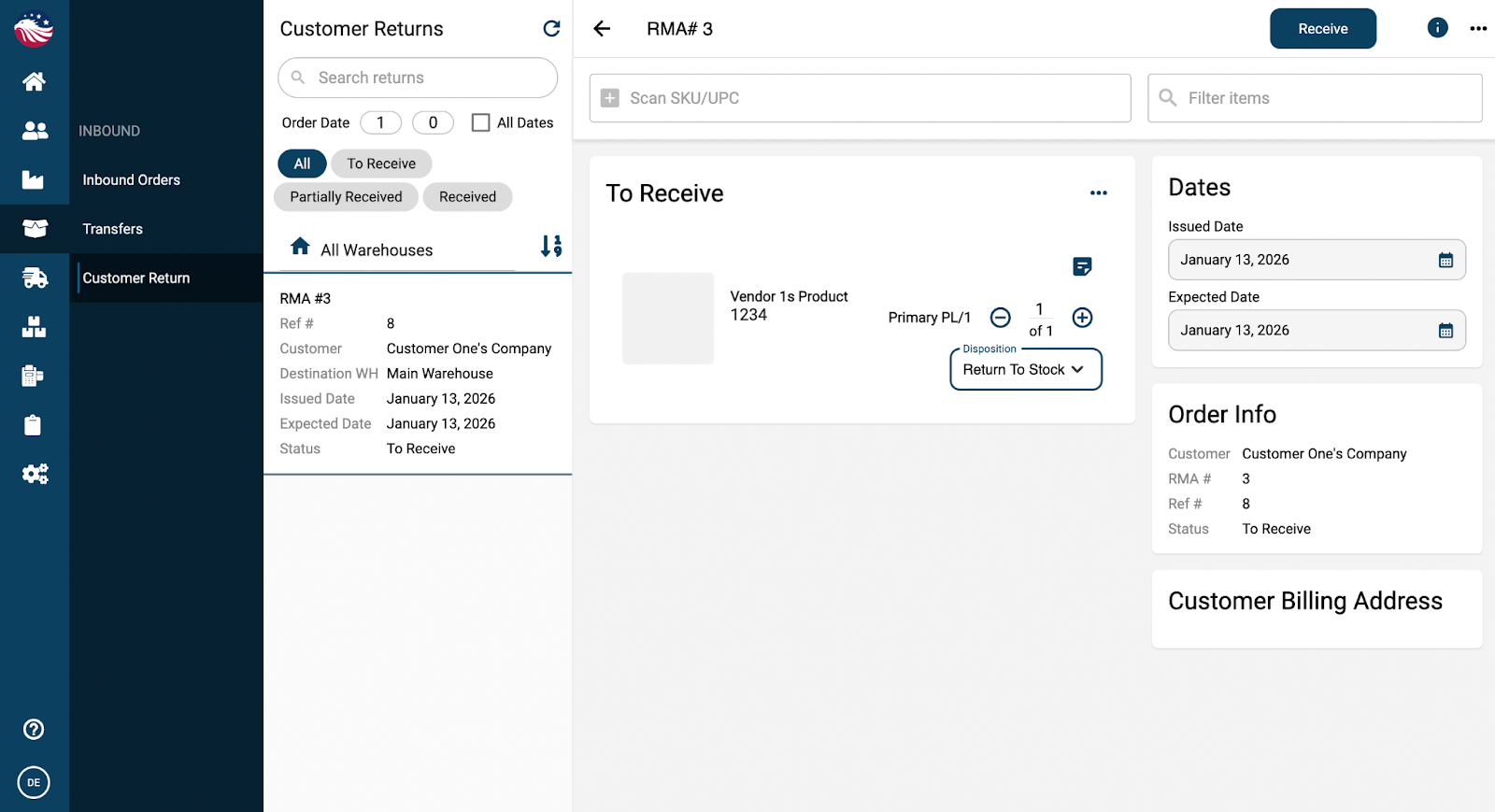Select the factory icon beside Inbound Orders
1495x812 pixels.
[x=33, y=179]
